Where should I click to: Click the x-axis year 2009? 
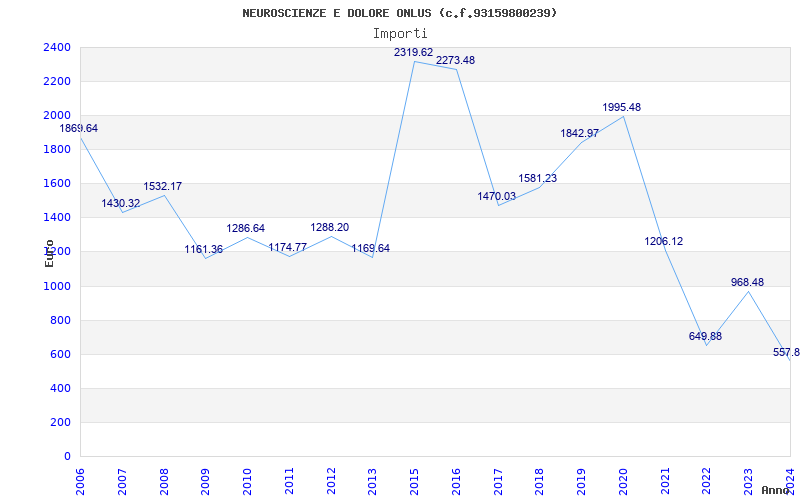tap(206, 482)
